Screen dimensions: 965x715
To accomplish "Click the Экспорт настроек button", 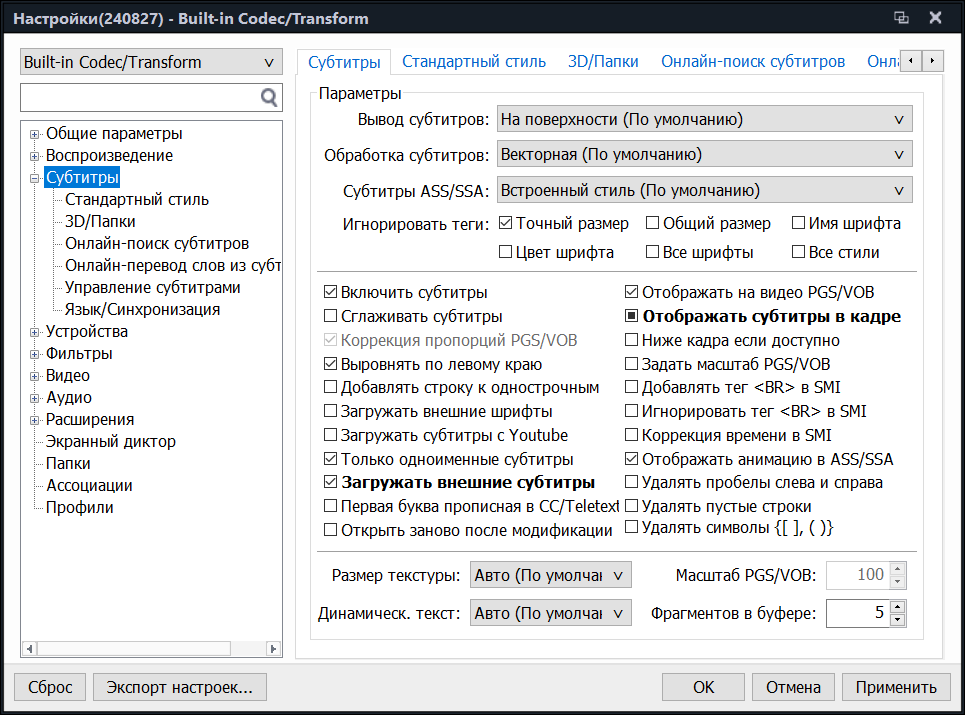I will point(179,687).
